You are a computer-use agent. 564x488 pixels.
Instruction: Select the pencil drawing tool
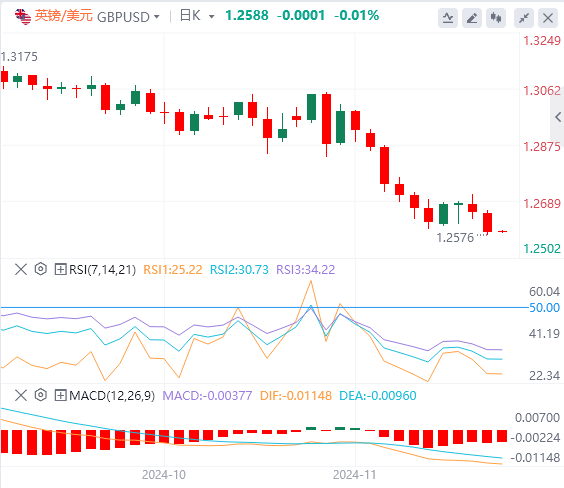tap(472, 18)
